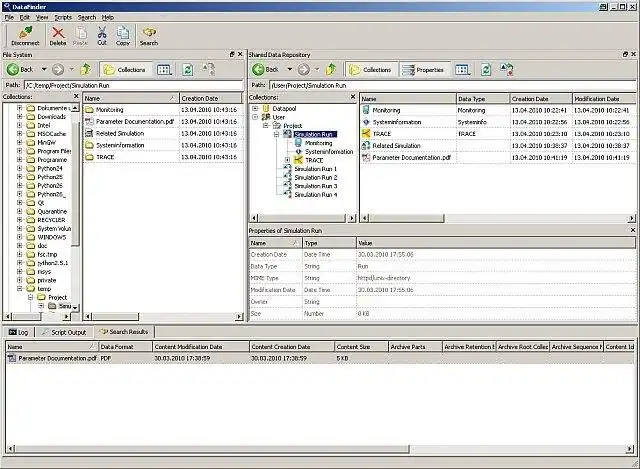Expand the Downloads folder node
640x469 pixels.
pos(19,117)
